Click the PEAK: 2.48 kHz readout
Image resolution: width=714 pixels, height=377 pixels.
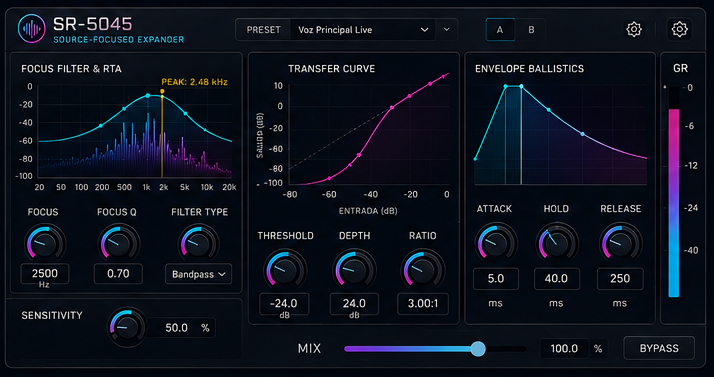point(194,82)
